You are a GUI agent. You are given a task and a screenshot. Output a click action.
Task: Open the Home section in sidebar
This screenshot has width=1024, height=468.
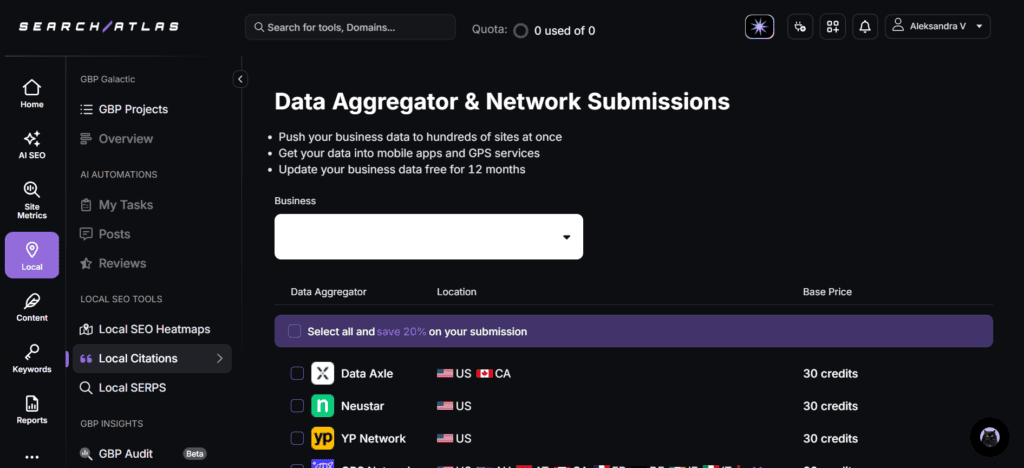(x=31, y=93)
